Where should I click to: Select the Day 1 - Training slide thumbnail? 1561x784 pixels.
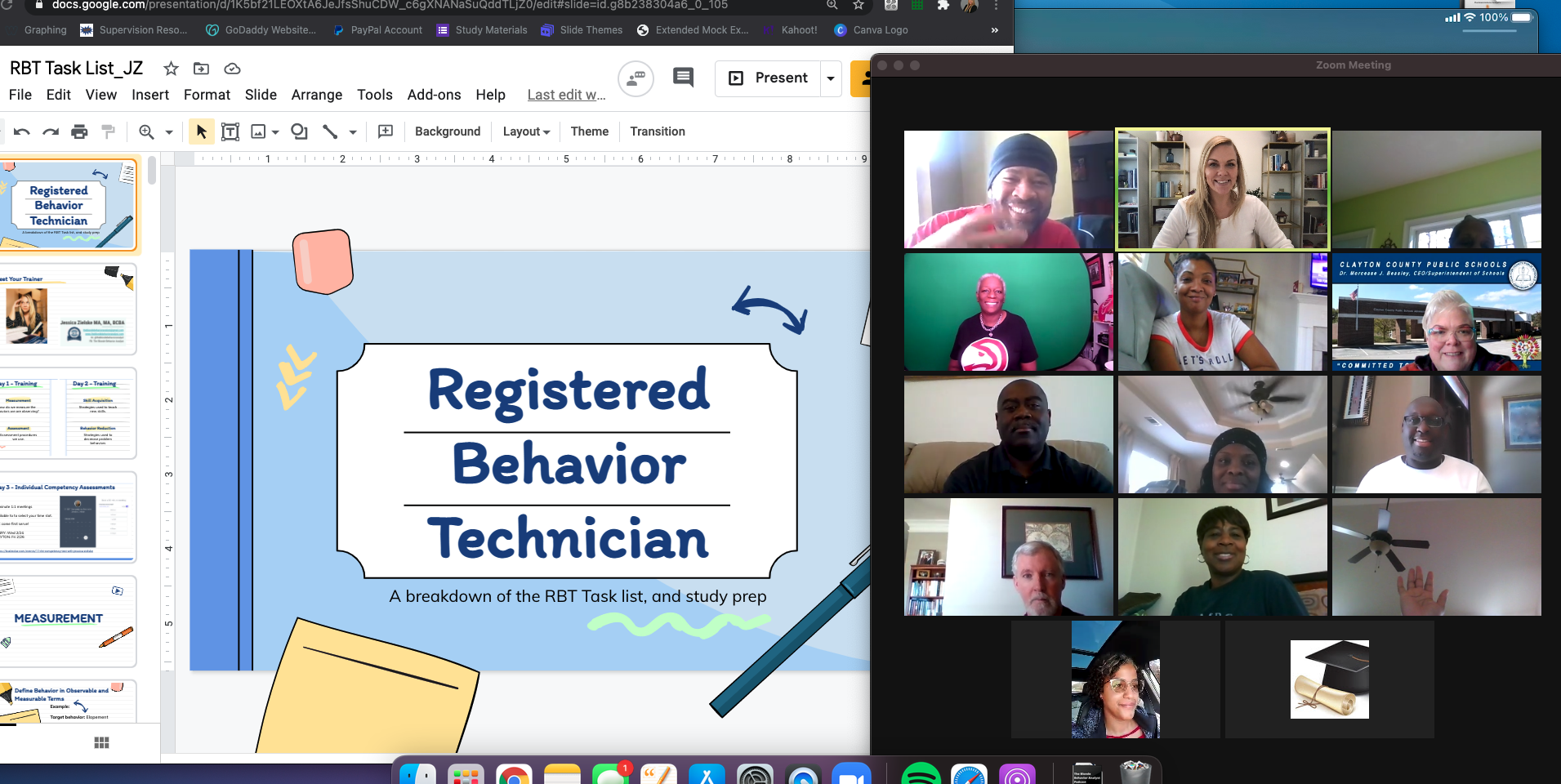click(67, 413)
